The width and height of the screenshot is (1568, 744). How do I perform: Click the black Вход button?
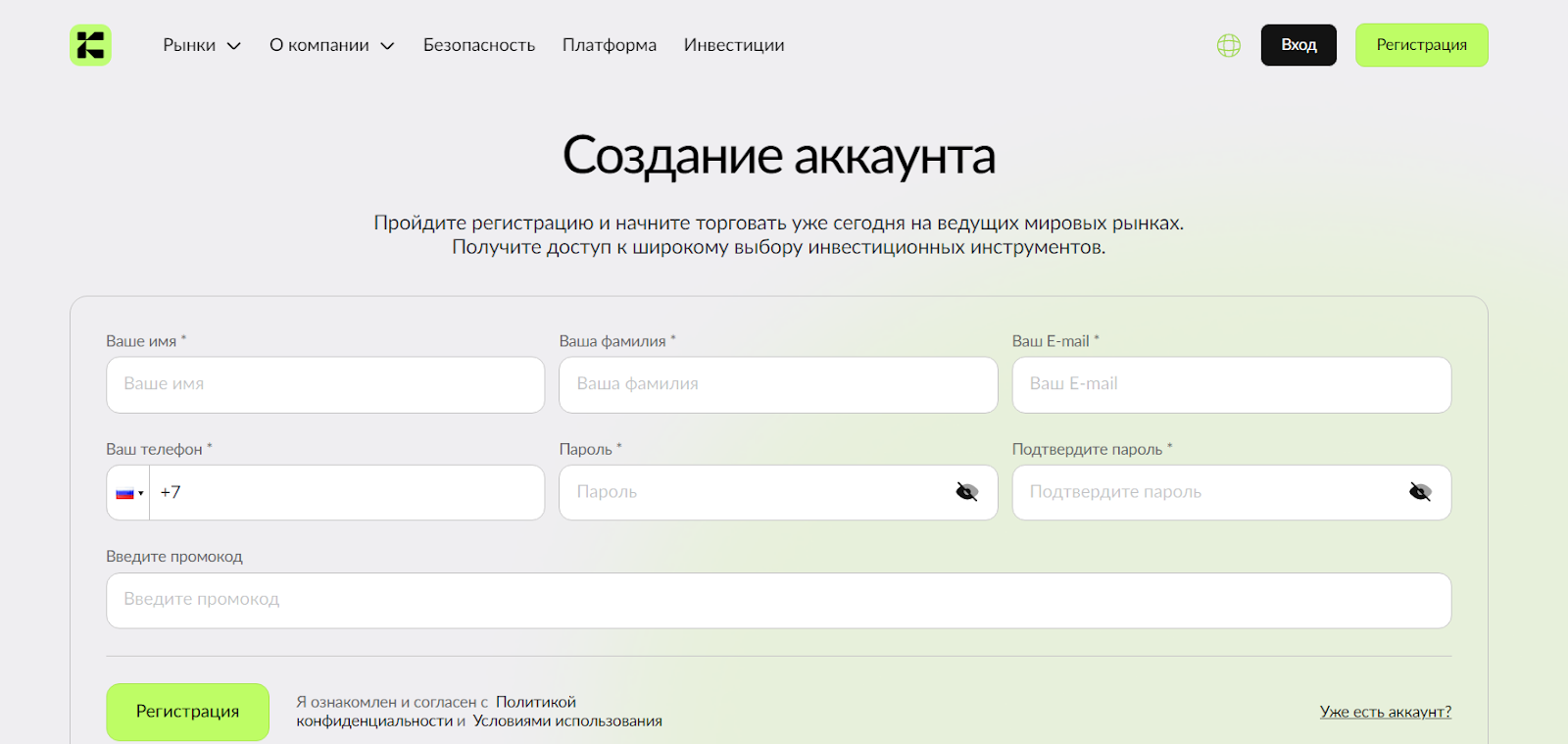click(x=1298, y=45)
